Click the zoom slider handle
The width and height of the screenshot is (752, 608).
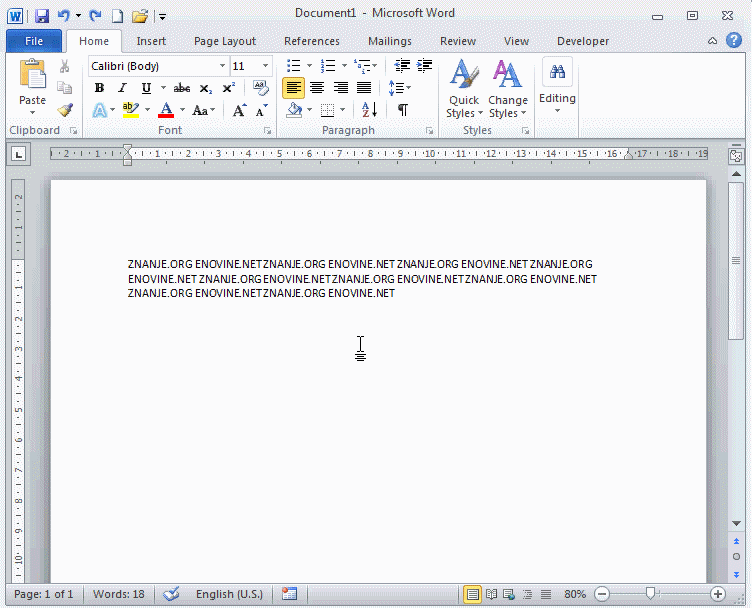pos(651,594)
